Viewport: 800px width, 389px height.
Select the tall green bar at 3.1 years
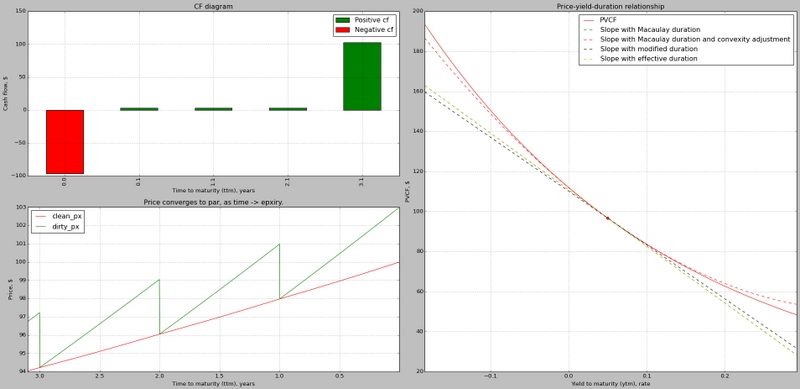362,77
